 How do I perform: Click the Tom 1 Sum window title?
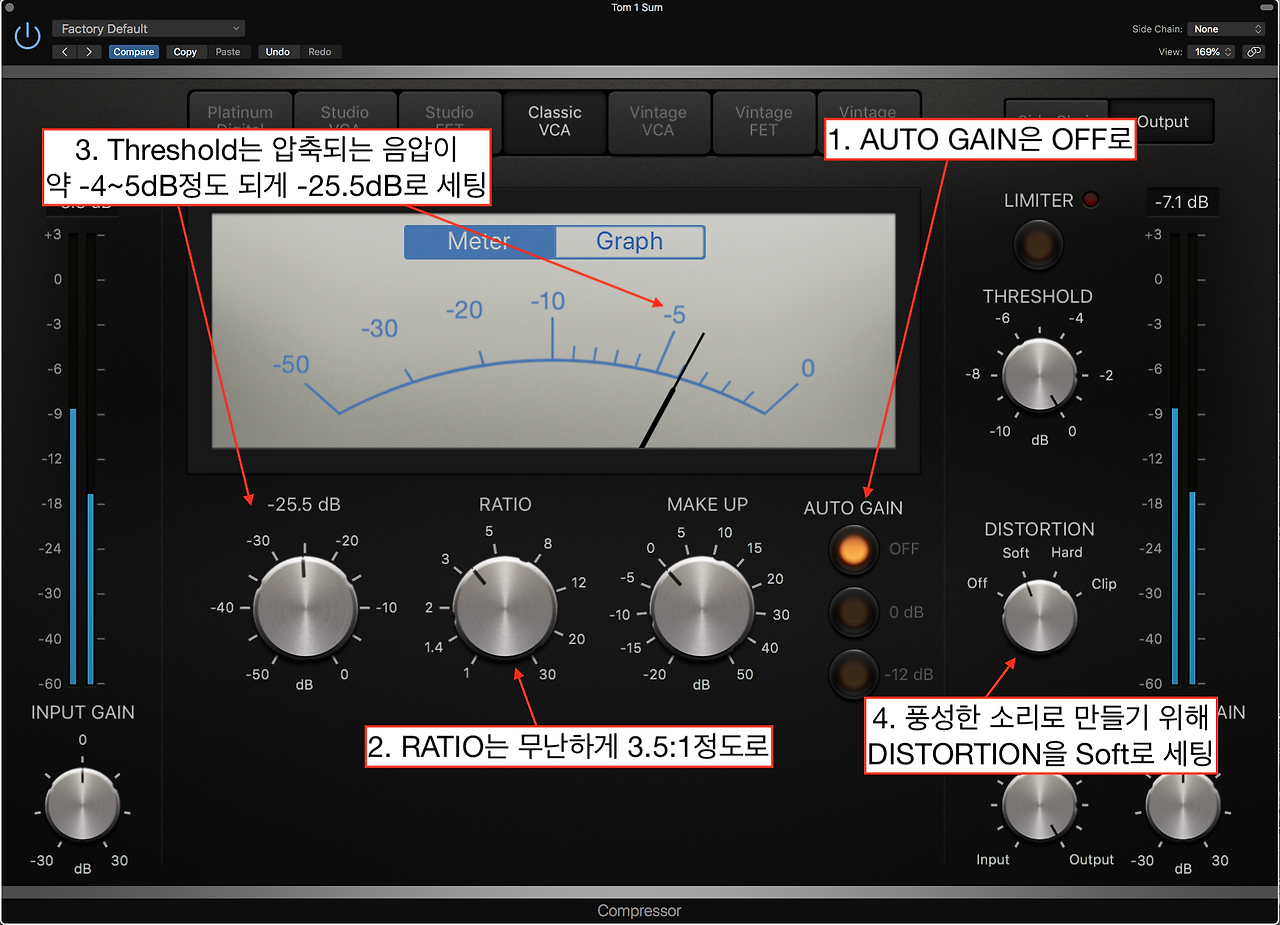[637, 8]
